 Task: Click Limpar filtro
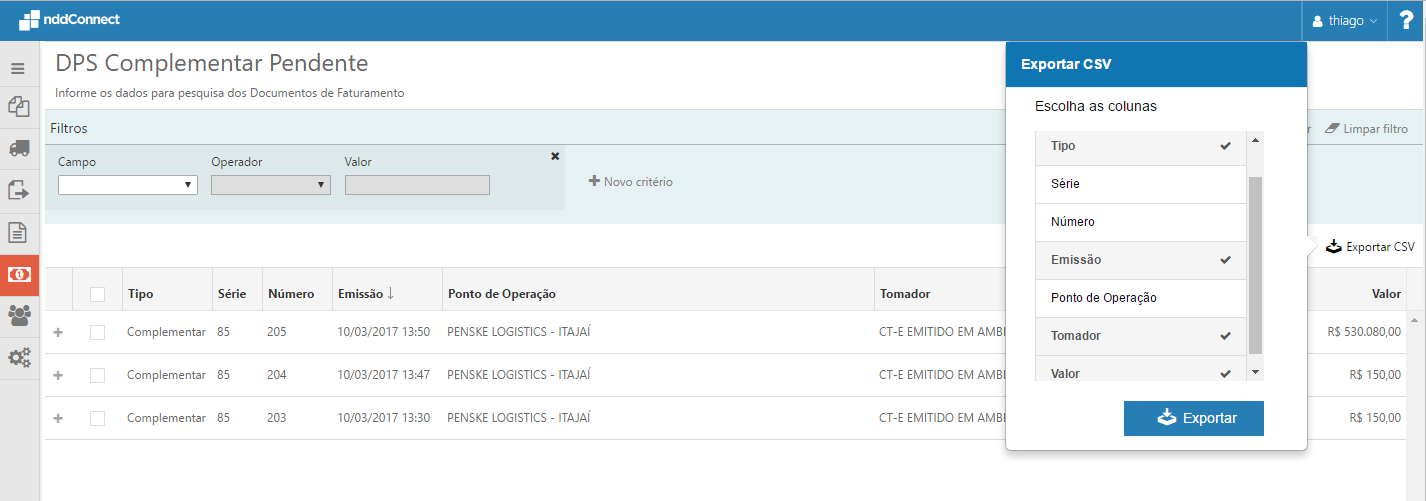pos(1366,129)
